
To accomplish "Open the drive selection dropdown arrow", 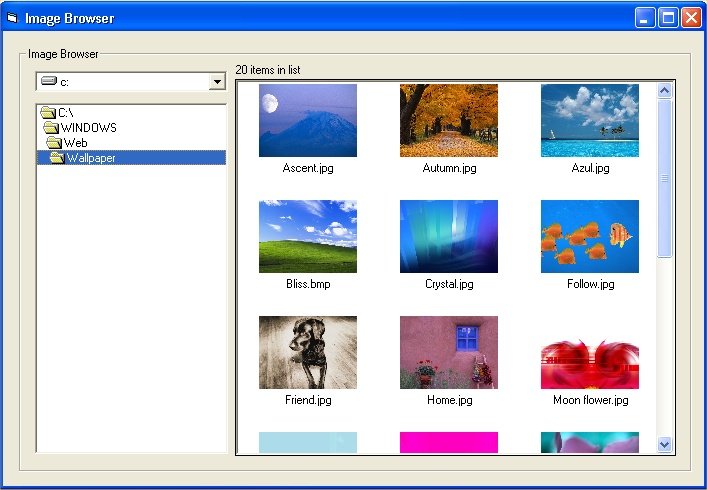I will click(x=217, y=82).
